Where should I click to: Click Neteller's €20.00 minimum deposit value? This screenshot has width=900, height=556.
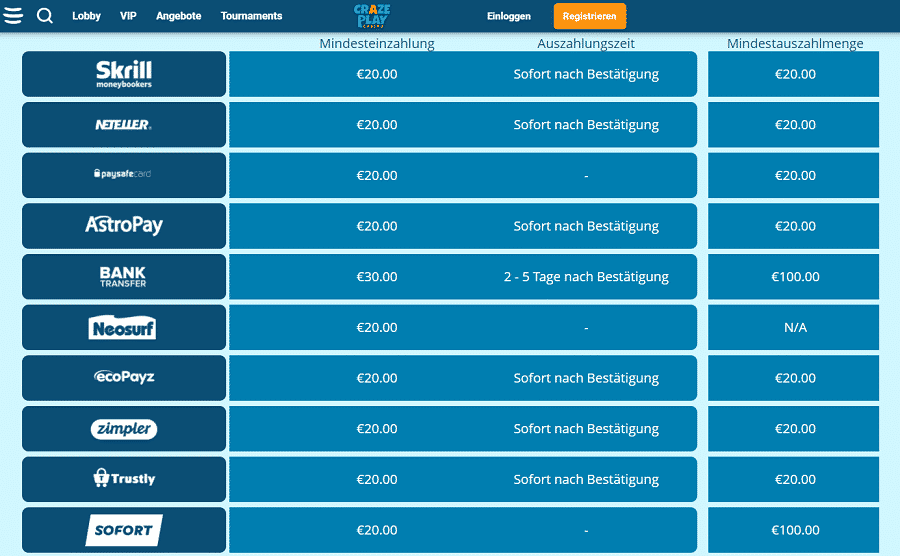tap(377, 125)
